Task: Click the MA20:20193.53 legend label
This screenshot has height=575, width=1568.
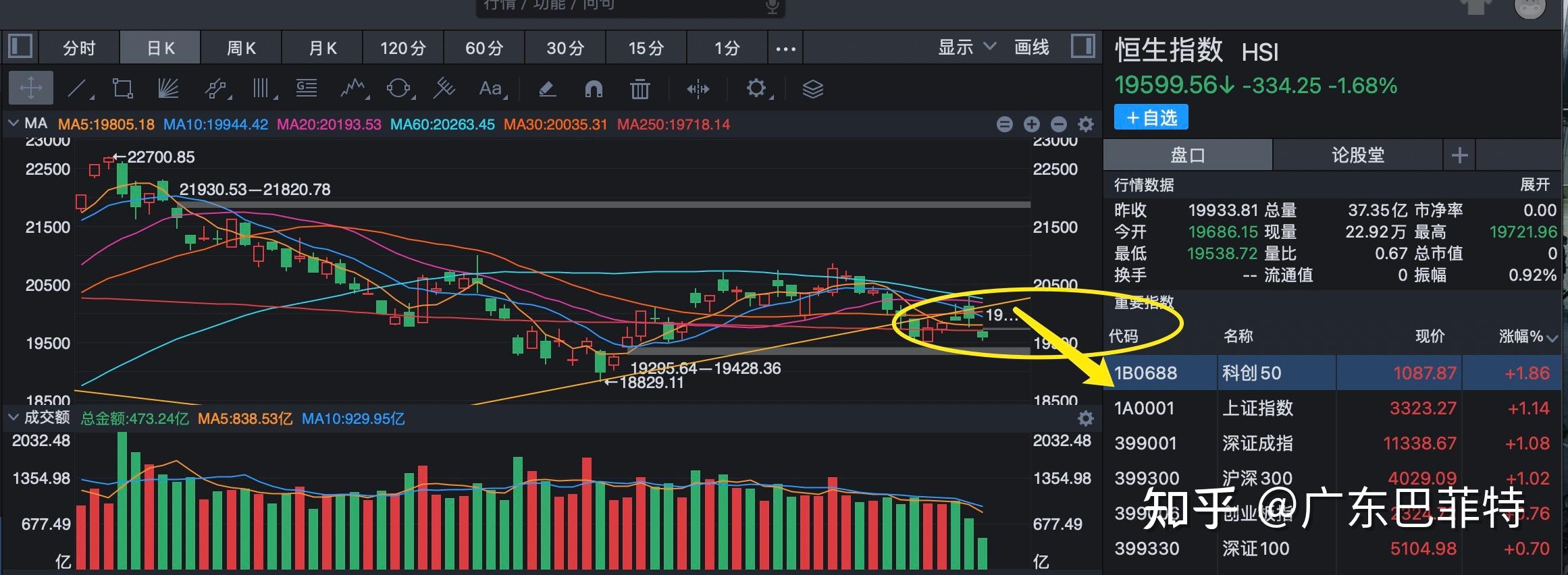Action: [x=329, y=125]
